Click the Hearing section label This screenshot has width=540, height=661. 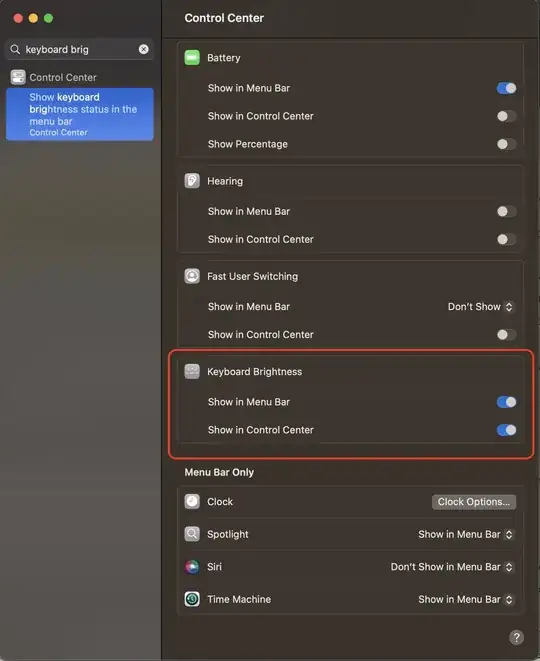point(225,181)
